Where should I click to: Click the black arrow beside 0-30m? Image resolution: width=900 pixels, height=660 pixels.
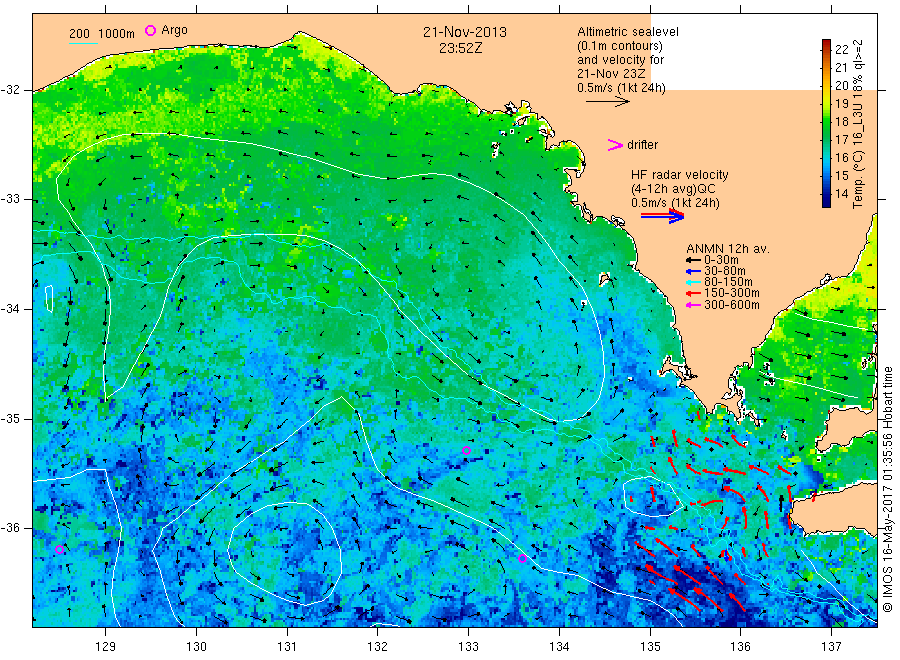click(x=693, y=260)
